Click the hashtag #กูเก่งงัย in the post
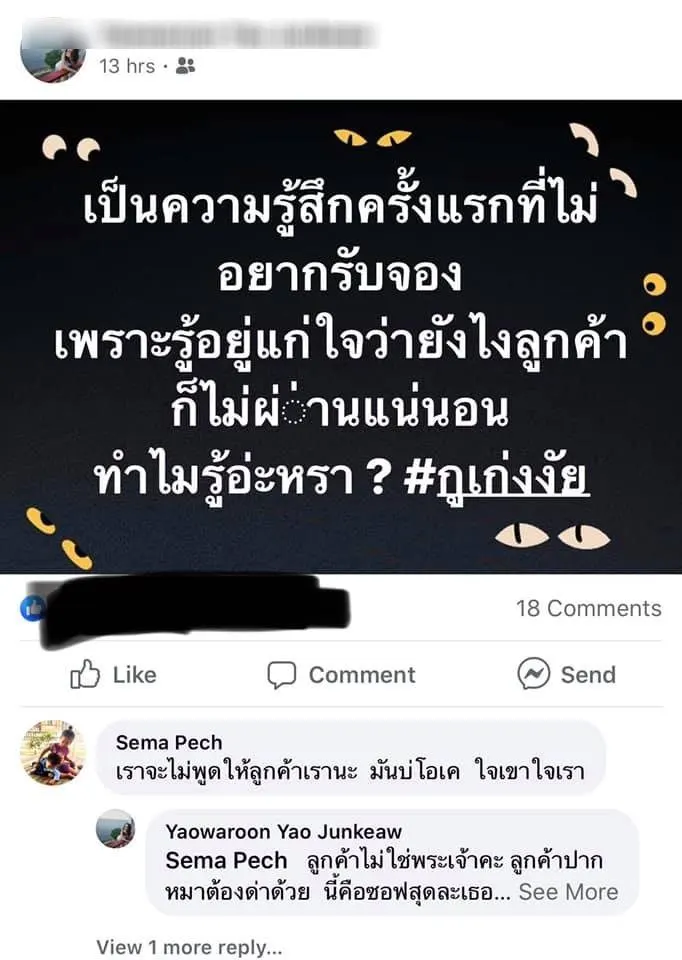682x960 pixels. click(497, 479)
